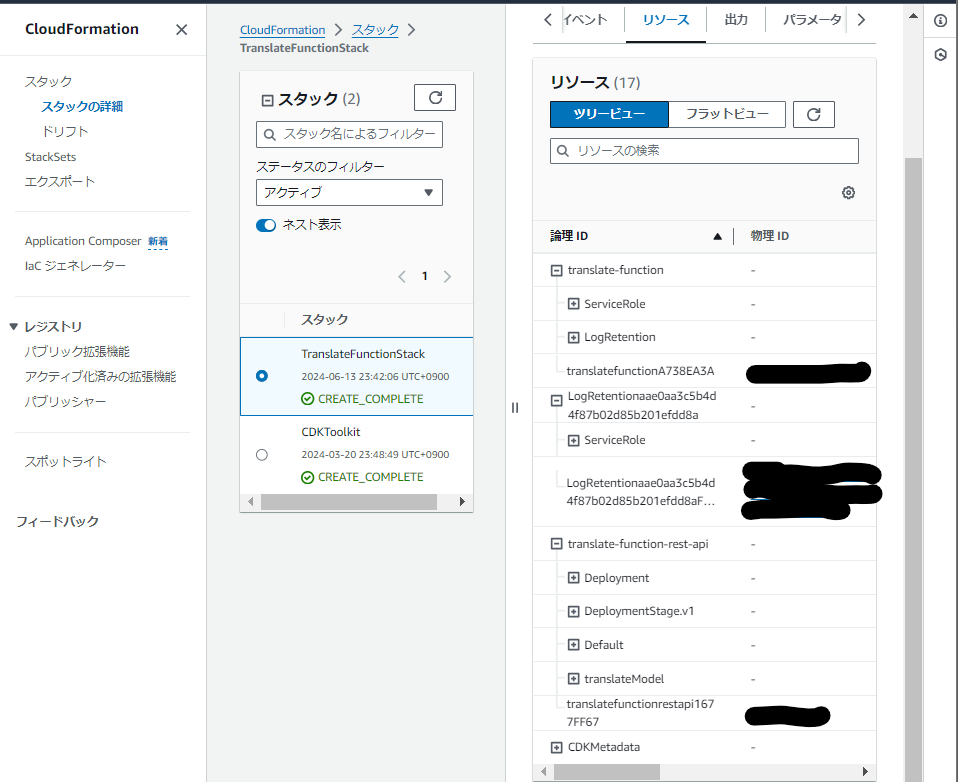Image resolution: width=958 pixels, height=782 pixels.
Task: Go to next stacks page
Action: (x=447, y=277)
